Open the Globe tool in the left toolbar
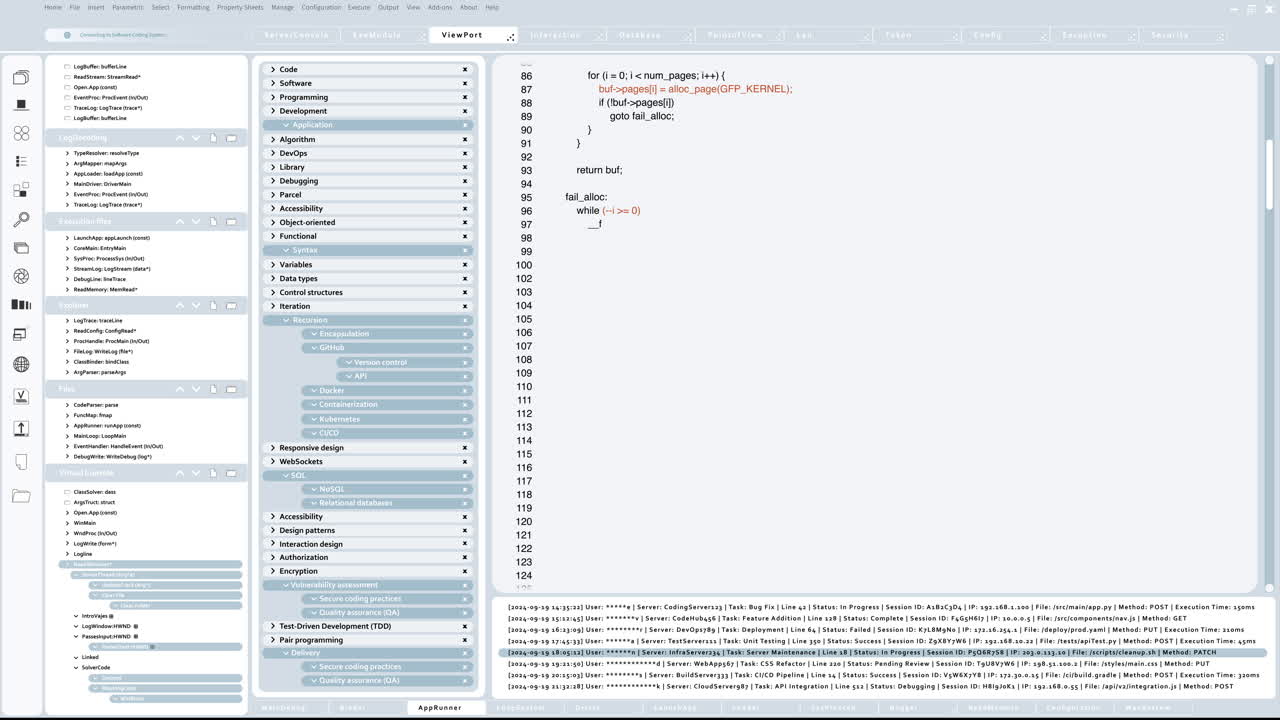1280x720 pixels. point(20,363)
